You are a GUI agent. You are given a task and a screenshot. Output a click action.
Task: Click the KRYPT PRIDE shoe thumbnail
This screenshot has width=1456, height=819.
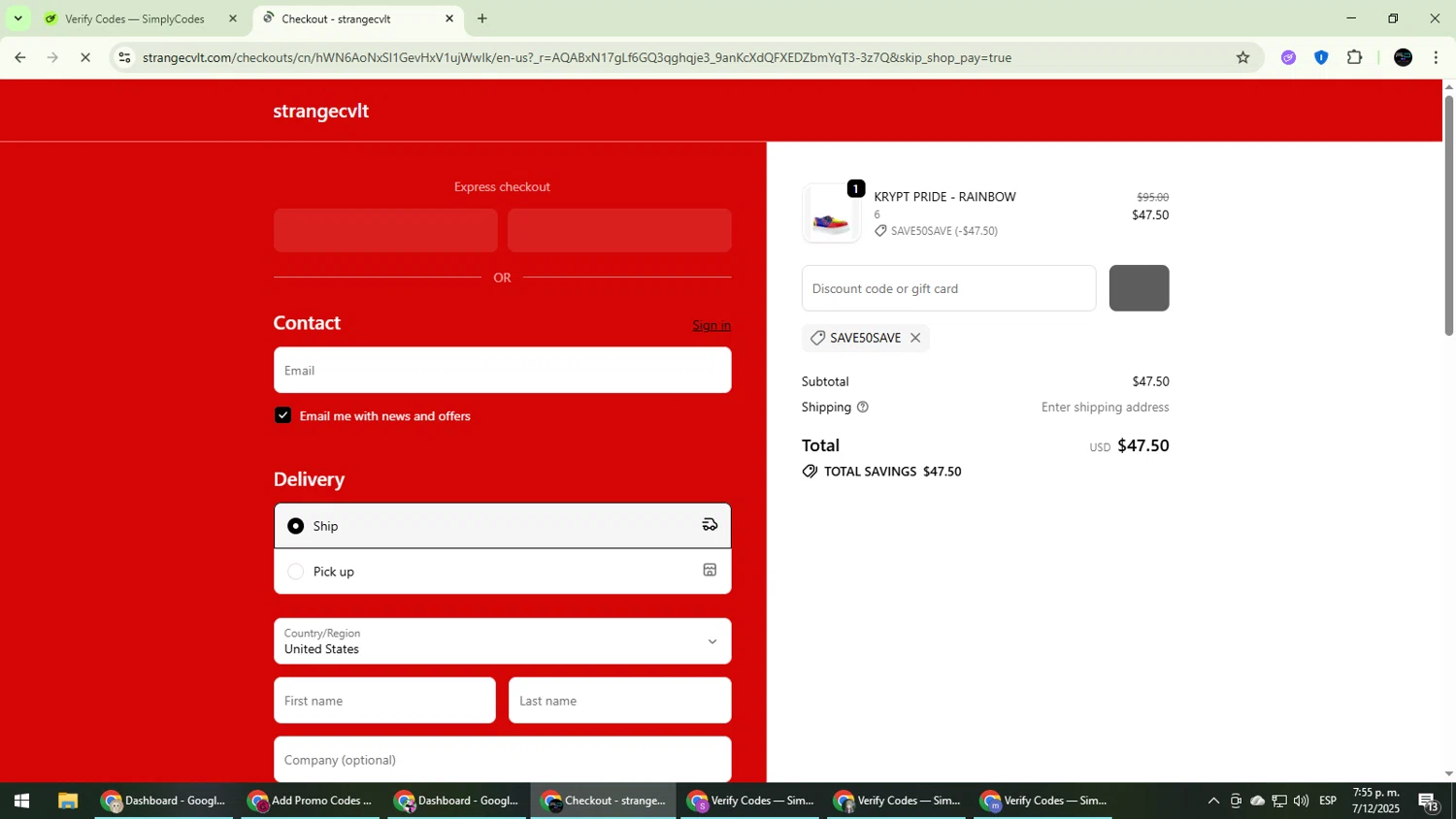pos(831,213)
